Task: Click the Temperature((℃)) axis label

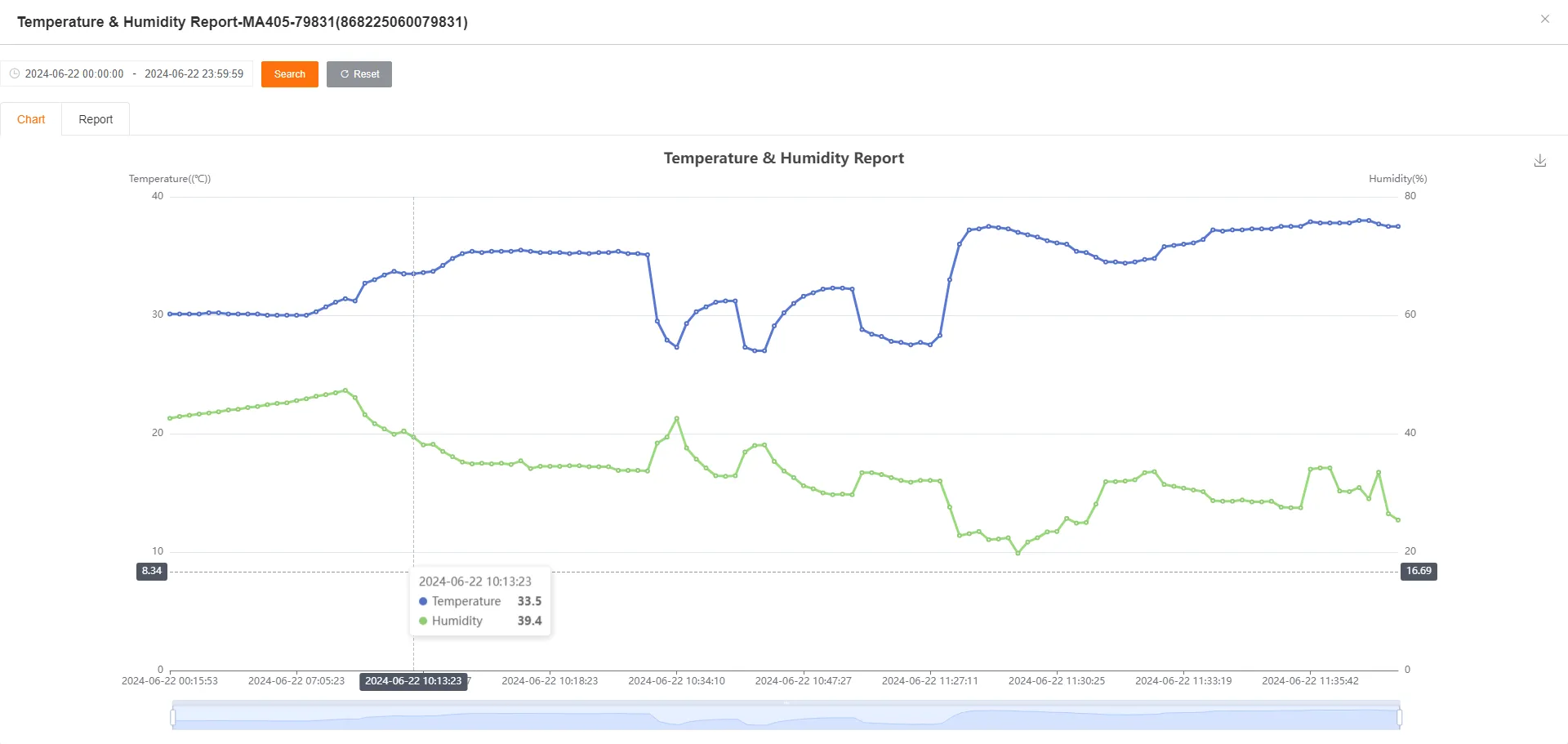Action: pos(169,178)
